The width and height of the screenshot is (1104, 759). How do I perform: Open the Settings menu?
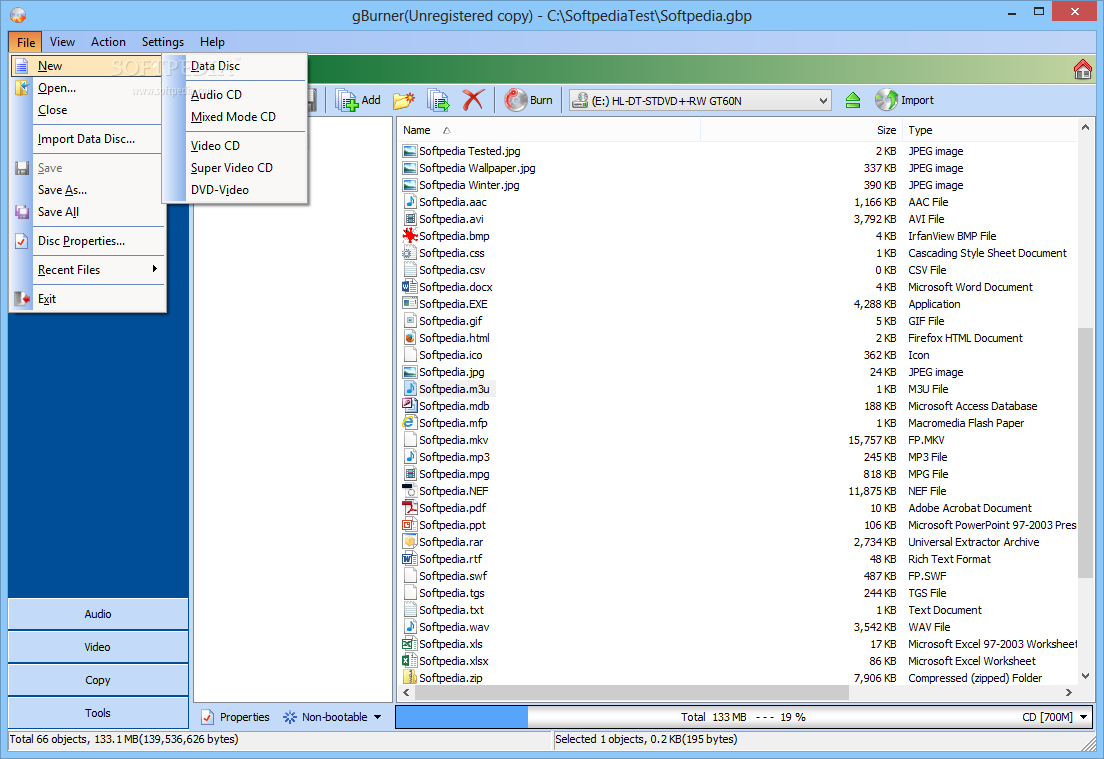[x=163, y=42]
